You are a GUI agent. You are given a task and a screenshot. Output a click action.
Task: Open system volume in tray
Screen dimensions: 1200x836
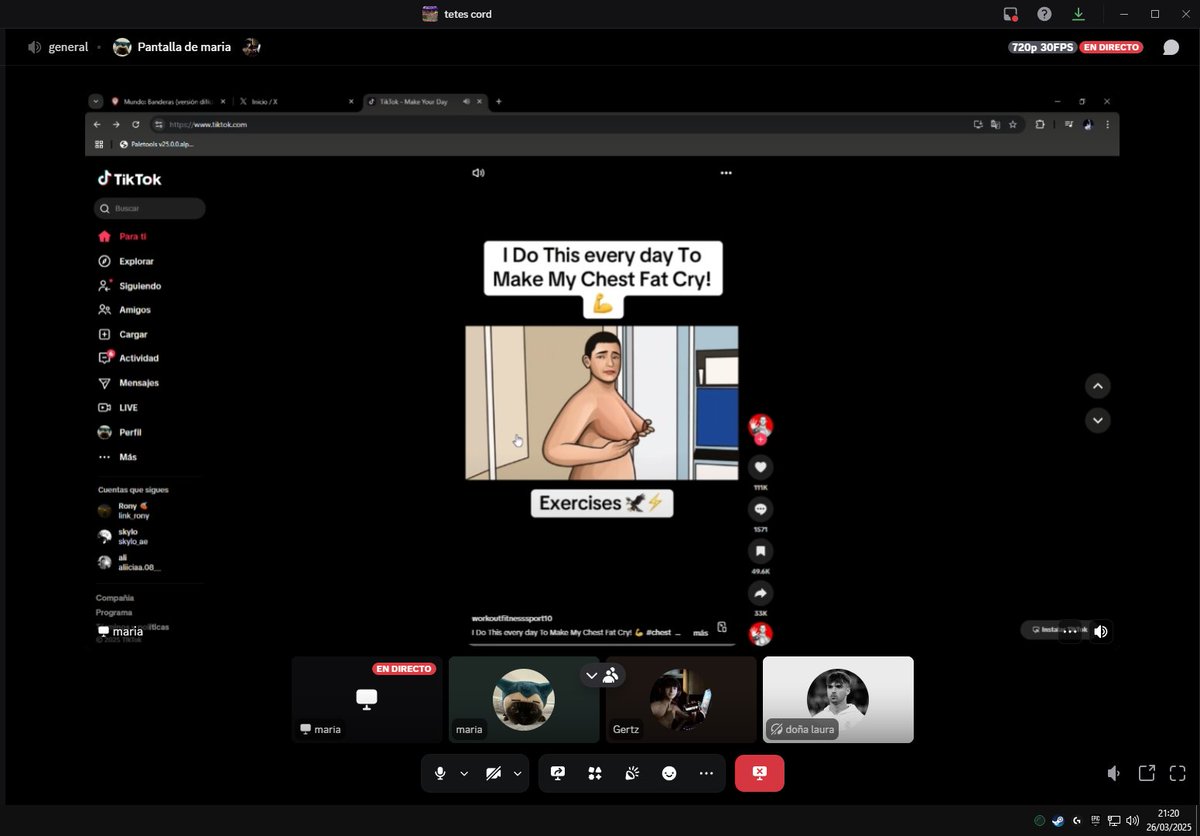click(1132, 821)
